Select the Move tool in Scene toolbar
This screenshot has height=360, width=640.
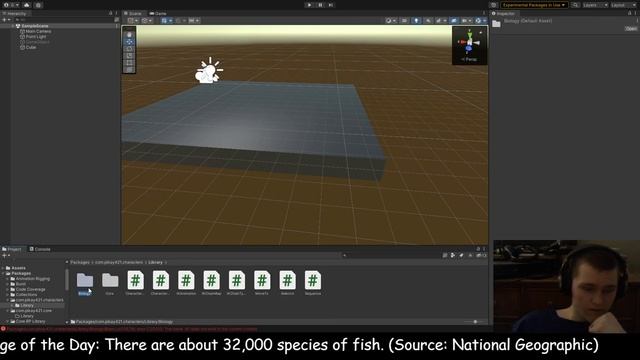point(129,42)
